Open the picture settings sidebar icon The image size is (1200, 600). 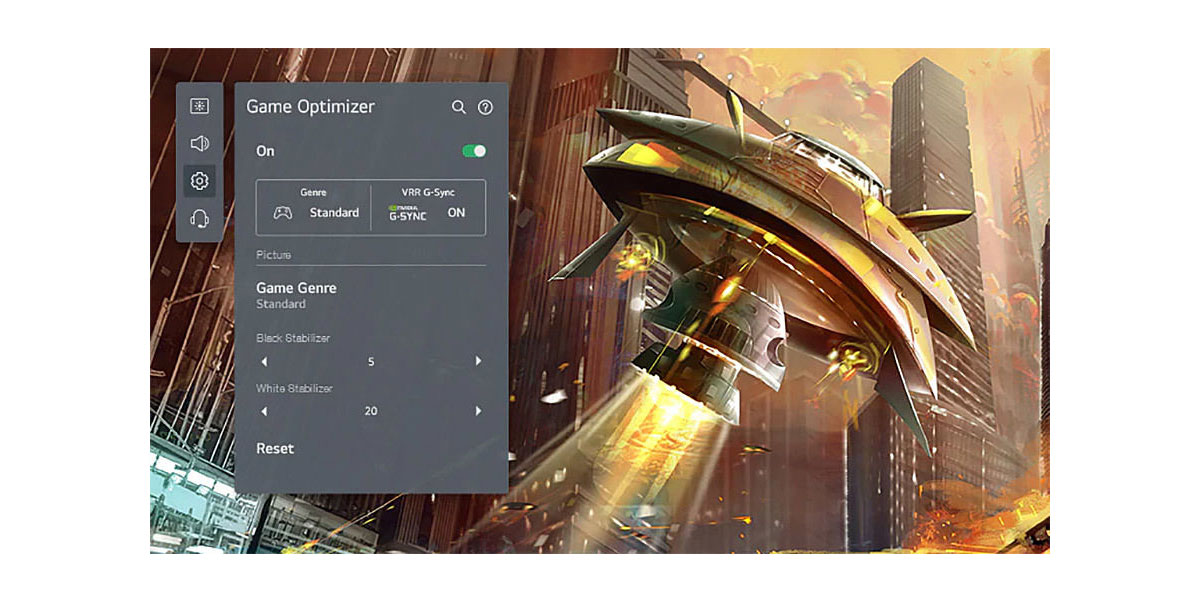[x=199, y=106]
